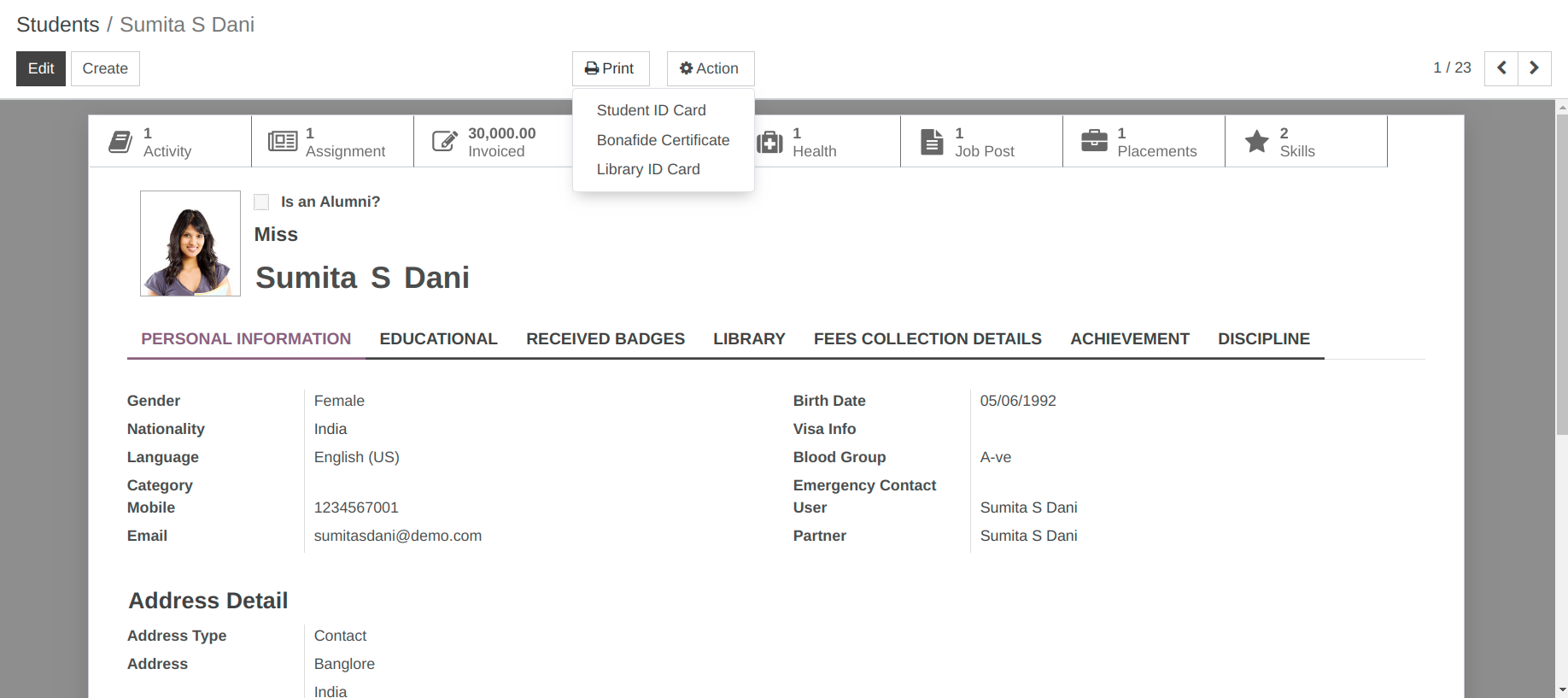Select Student ID Card from Print menu
This screenshot has height=698, width=1568.
click(651, 110)
